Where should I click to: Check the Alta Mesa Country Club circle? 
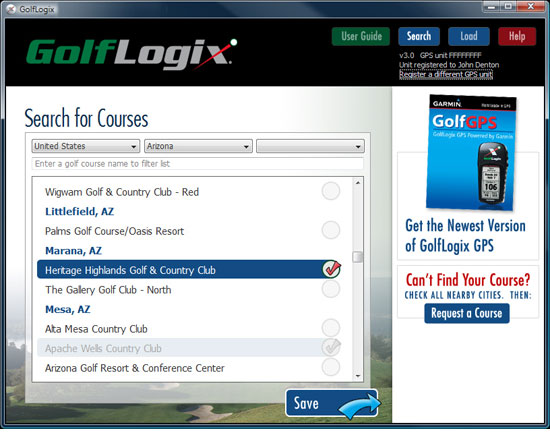tap(331, 328)
